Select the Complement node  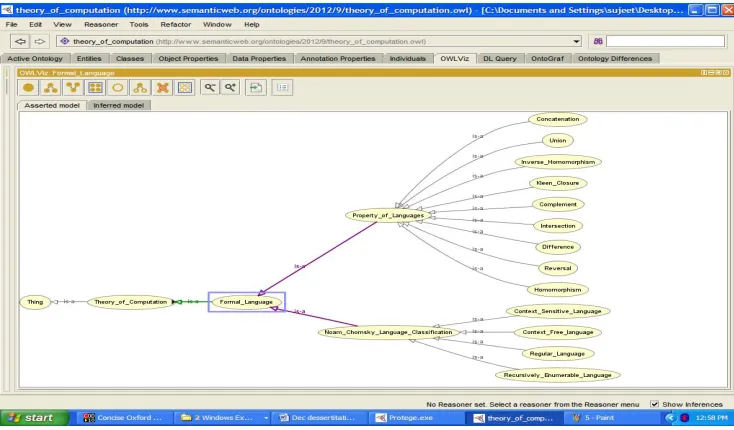(558, 204)
